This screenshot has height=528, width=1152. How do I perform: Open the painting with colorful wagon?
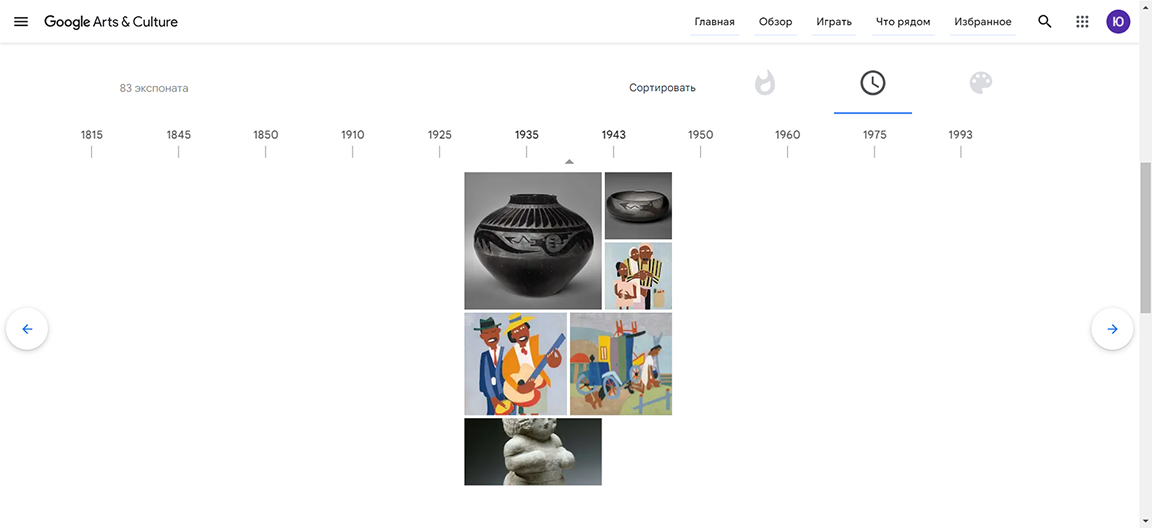[x=621, y=364]
